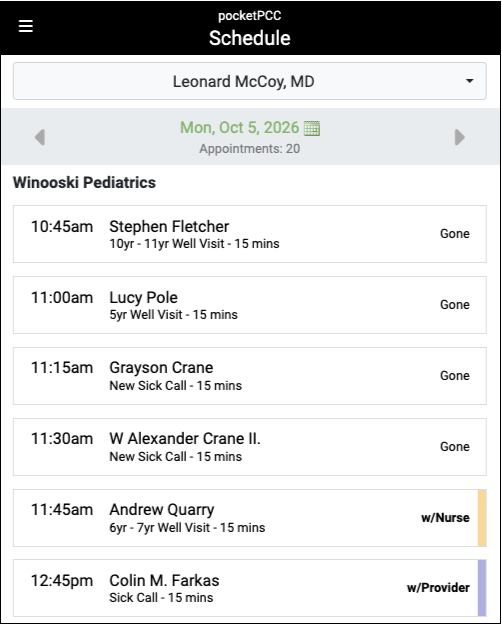Expand the Leonard McCoy, MD provider dropdown
The width and height of the screenshot is (502, 624).
250,81
